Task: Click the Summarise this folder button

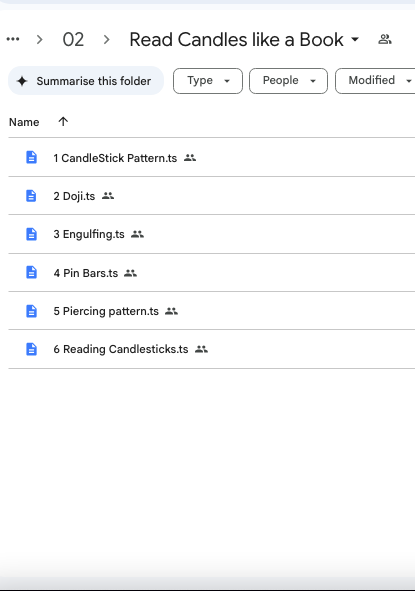Action: (x=86, y=81)
